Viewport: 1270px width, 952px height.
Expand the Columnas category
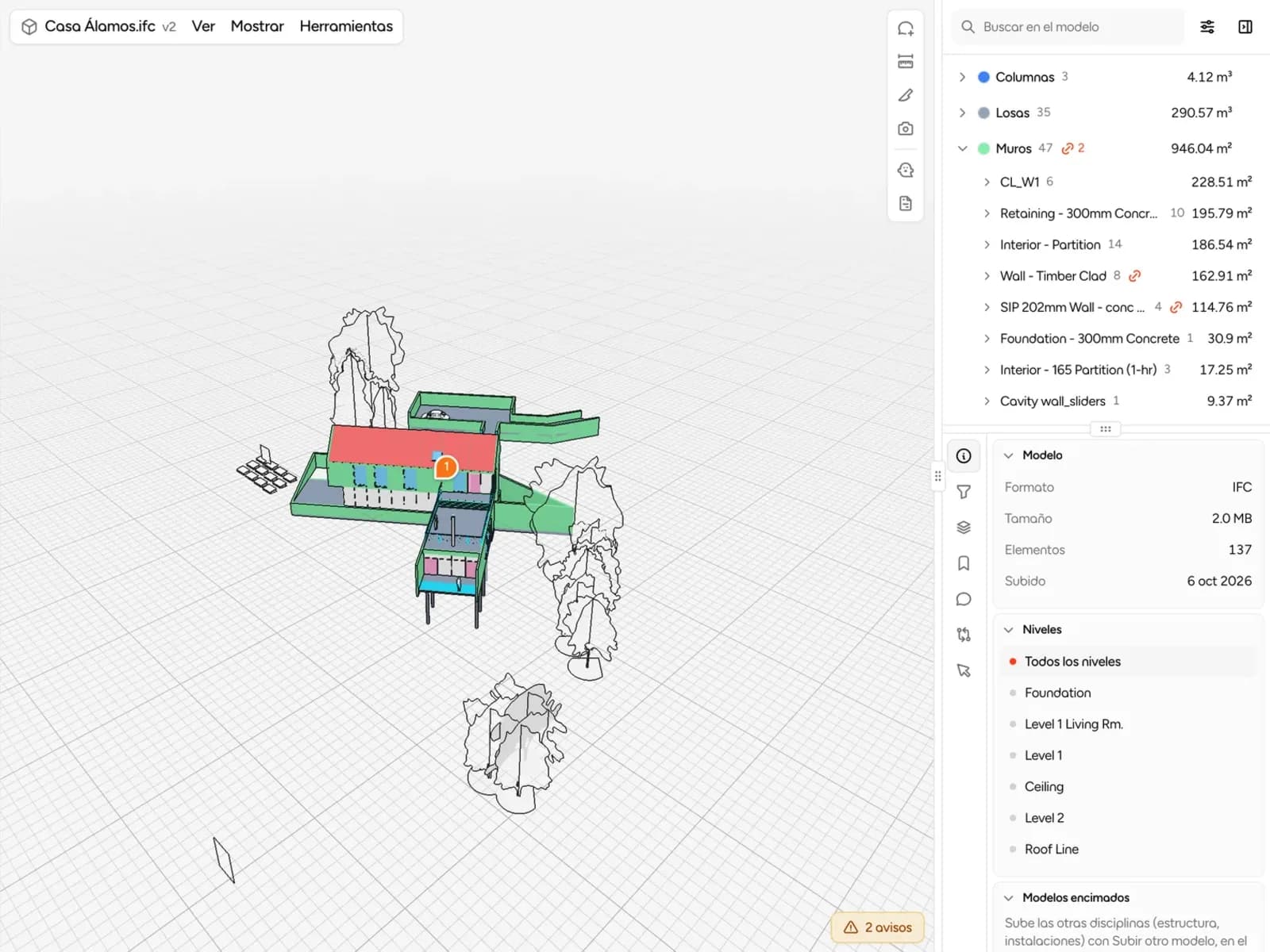[x=962, y=77]
